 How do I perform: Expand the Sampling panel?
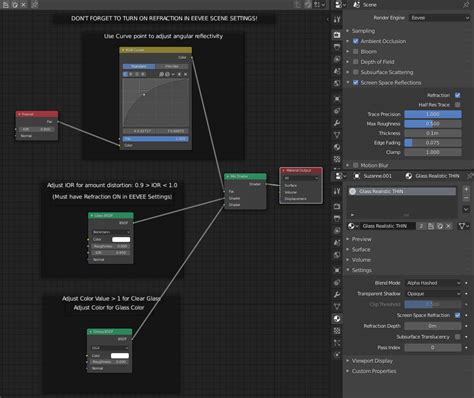coord(363,31)
